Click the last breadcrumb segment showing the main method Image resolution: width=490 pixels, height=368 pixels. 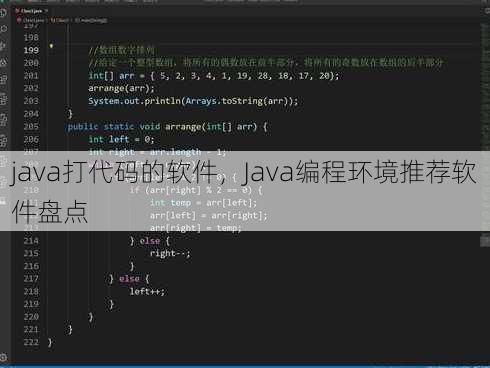[91, 20]
